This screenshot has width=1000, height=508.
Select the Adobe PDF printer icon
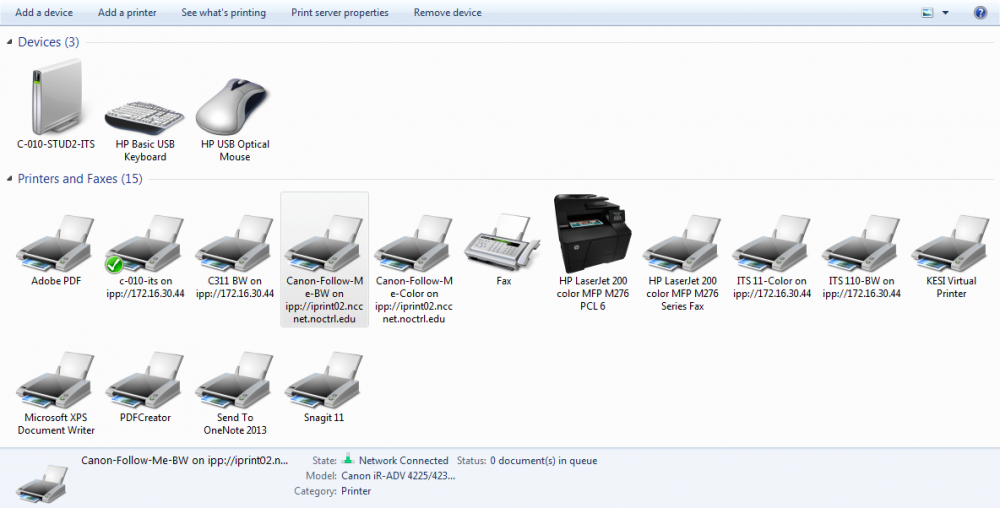pyautogui.click(x=56, y=243)
